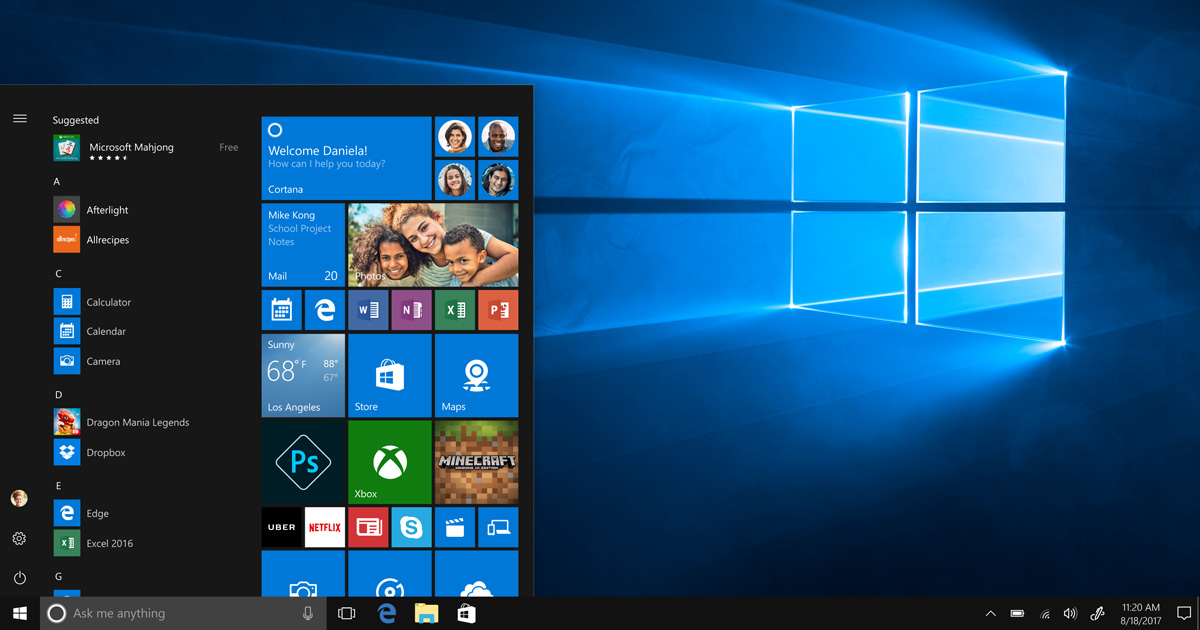
Task: Open the red News tile
Action: tap(368, 527)
